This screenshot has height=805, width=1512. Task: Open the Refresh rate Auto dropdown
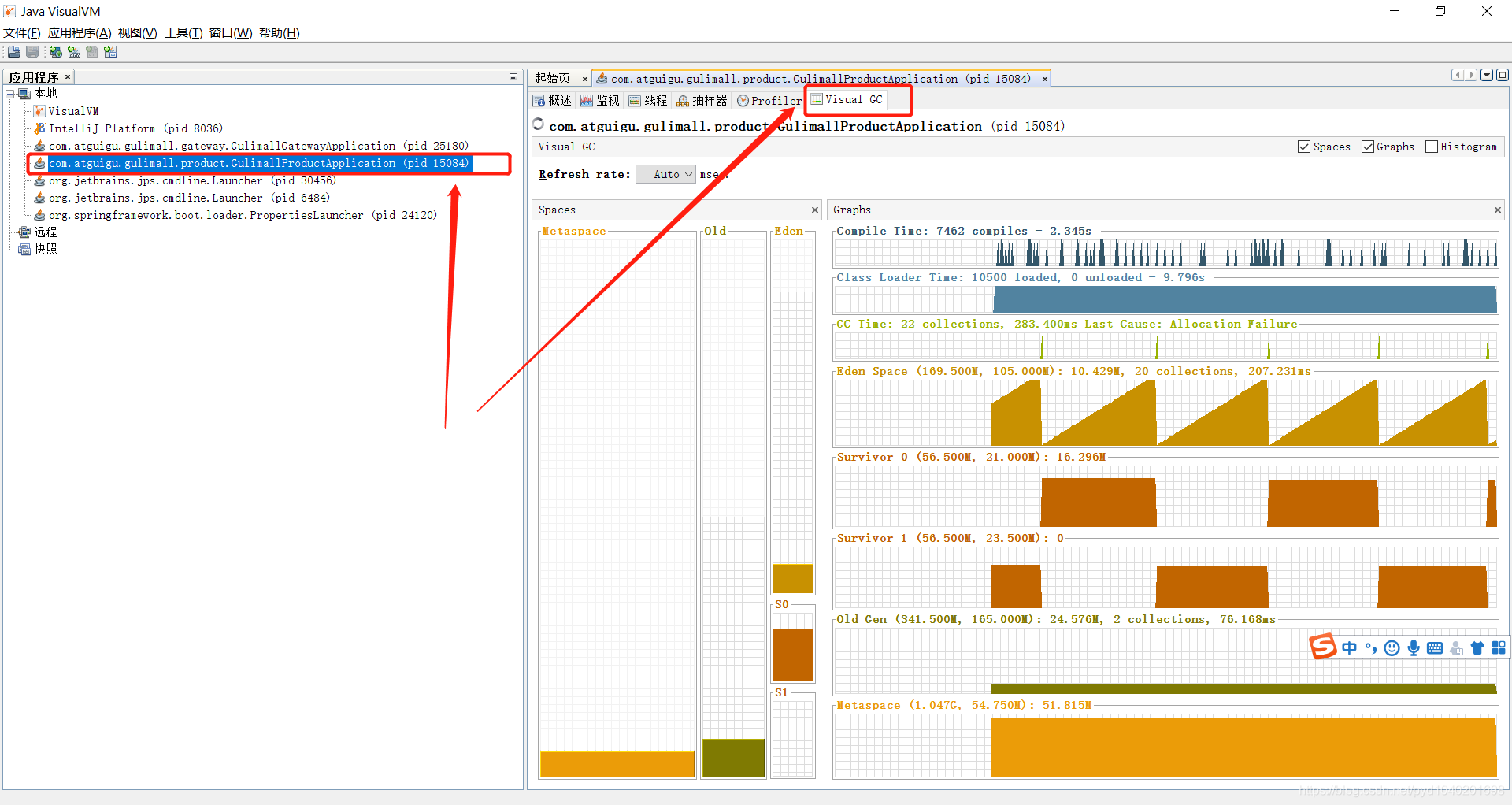point(665,174)
